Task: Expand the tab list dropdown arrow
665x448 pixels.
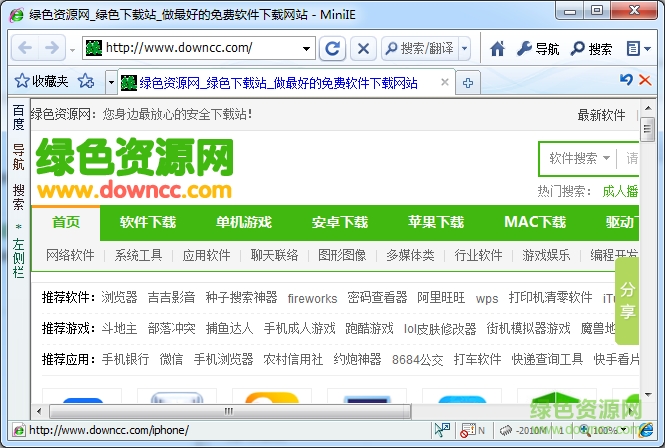Action: pos(111,82)
